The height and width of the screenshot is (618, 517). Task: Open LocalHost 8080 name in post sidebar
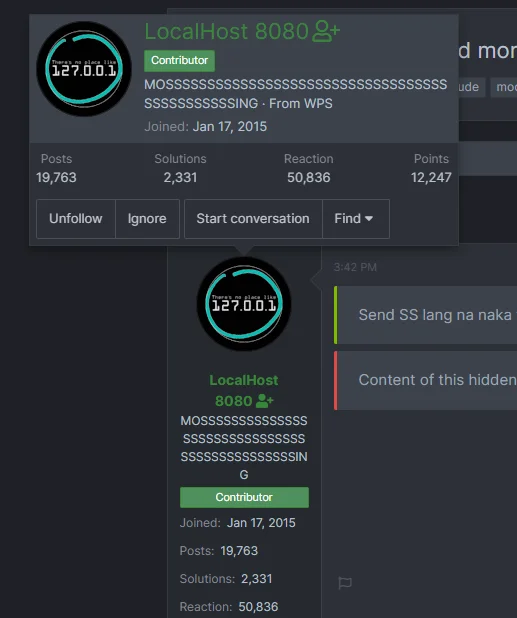(x=244, y=390)
